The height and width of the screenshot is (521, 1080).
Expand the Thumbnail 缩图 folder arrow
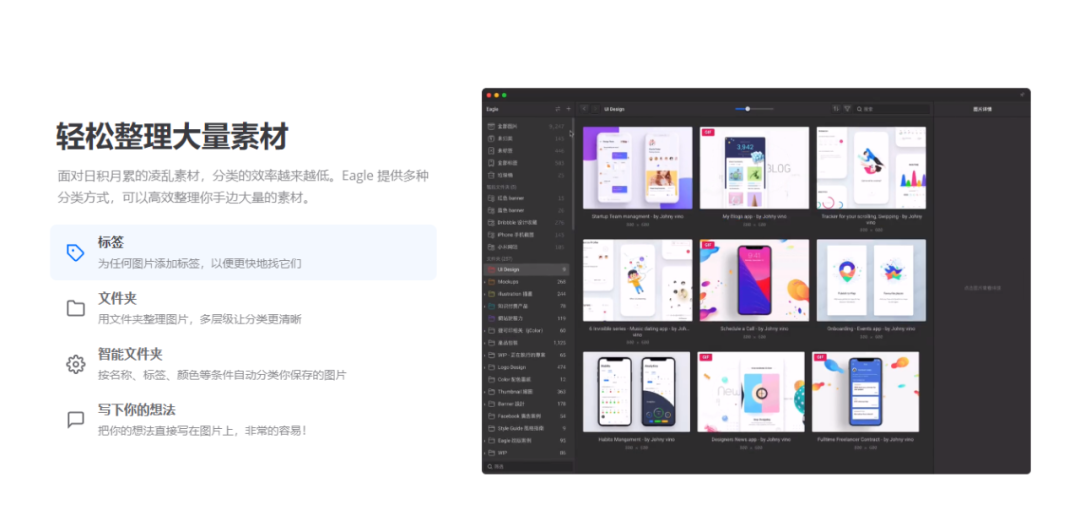(x=485, y=391)
